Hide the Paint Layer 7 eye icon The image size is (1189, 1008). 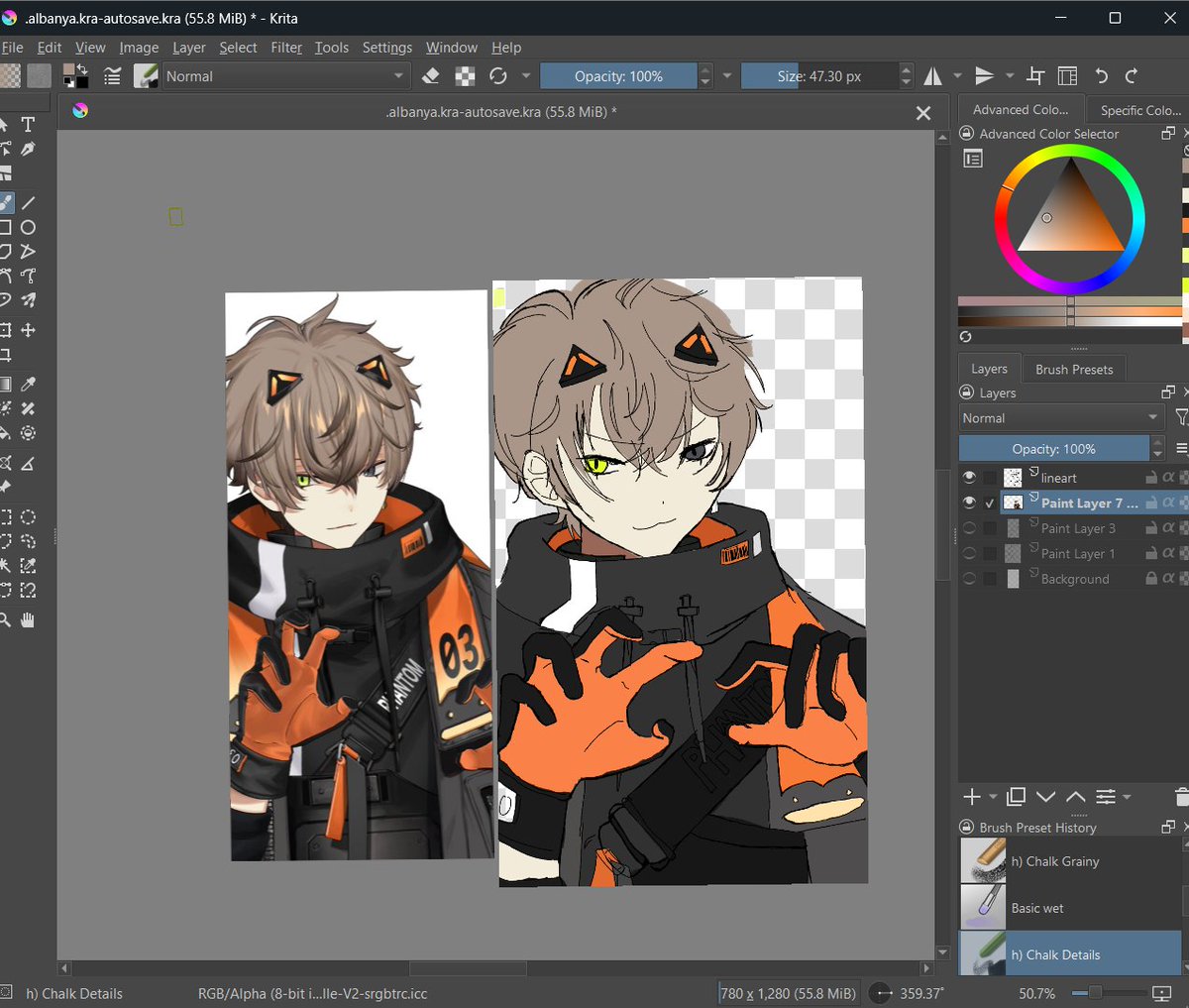point(969,503)
